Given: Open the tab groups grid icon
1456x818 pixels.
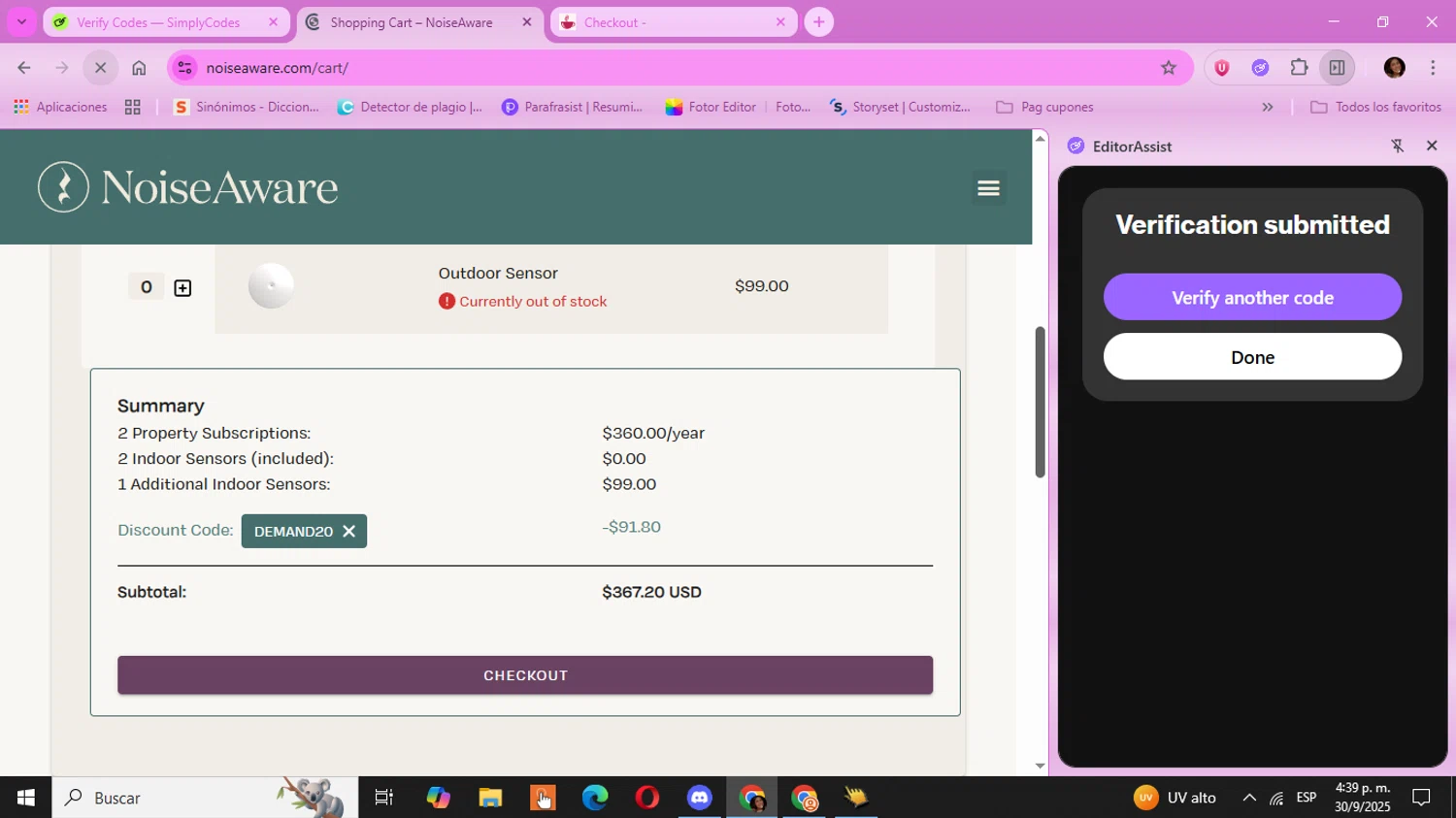Looking at the screenshot, I should [x=133, y=107].
